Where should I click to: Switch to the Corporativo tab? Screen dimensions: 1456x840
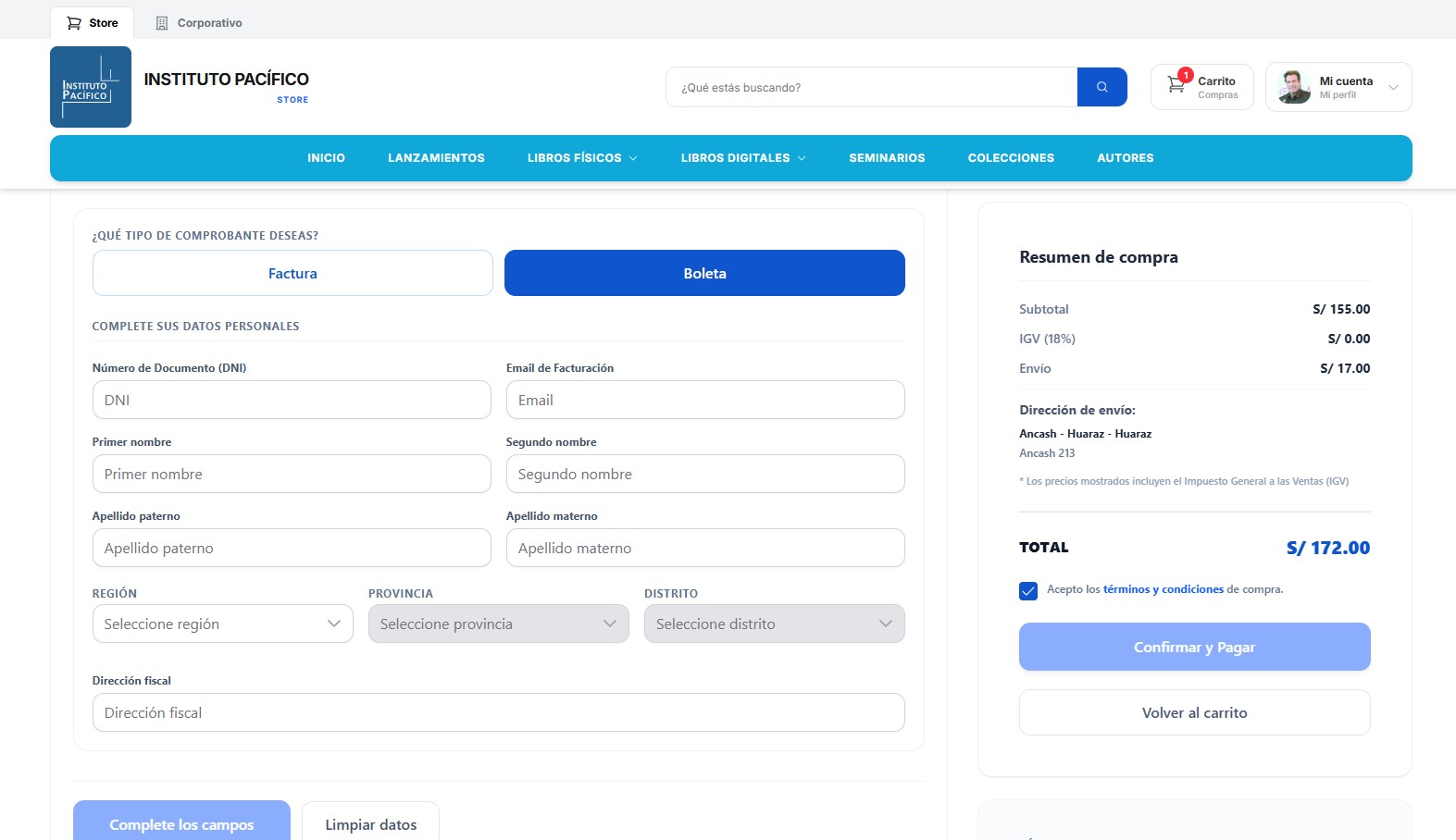coord(199,23)
